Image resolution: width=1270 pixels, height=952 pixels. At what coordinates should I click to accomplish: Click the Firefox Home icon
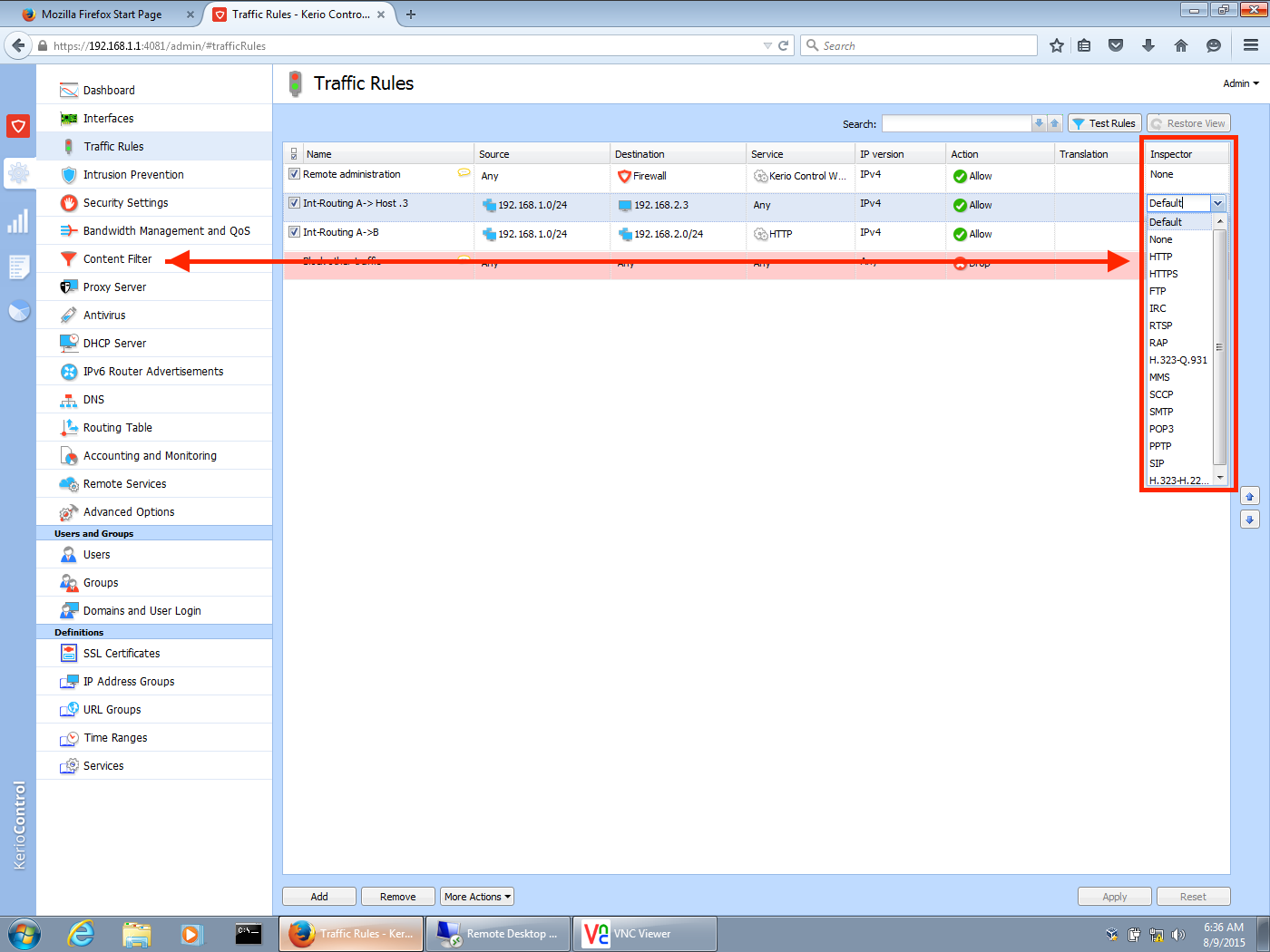click(1181, 45)
